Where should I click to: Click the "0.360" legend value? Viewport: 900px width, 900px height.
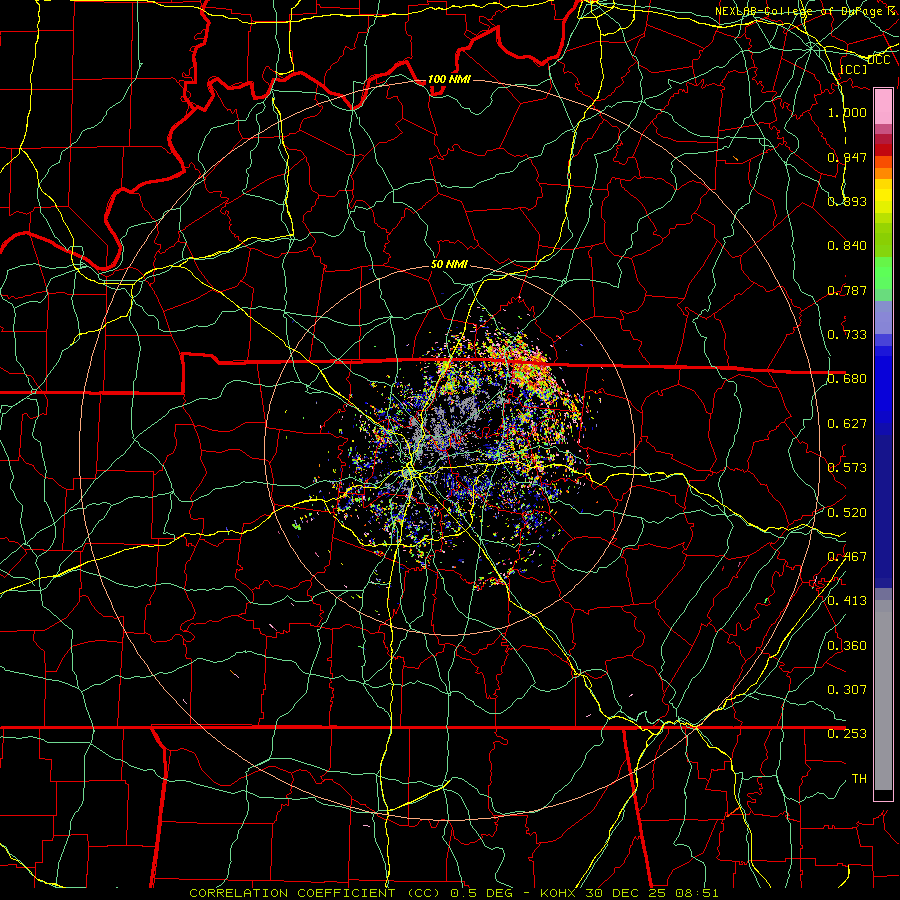(847, 646)
